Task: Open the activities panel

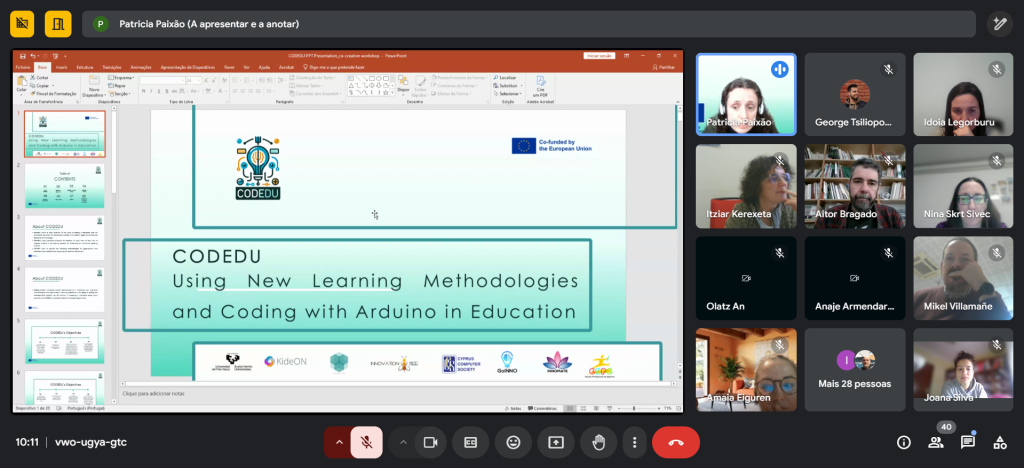Action: (999, 442)
